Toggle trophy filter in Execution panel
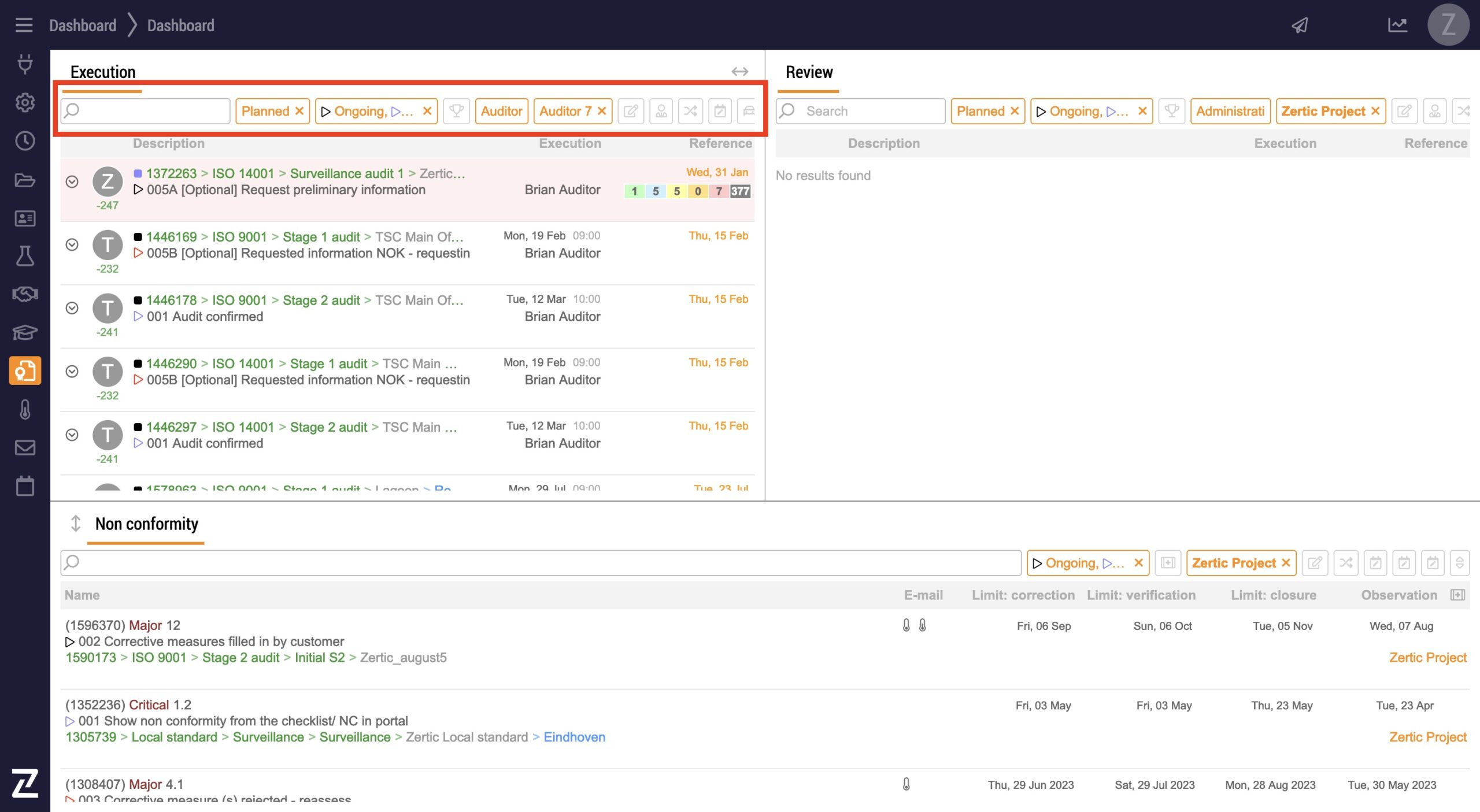This screenshot has height=812, width=1480. click(456, 111)
